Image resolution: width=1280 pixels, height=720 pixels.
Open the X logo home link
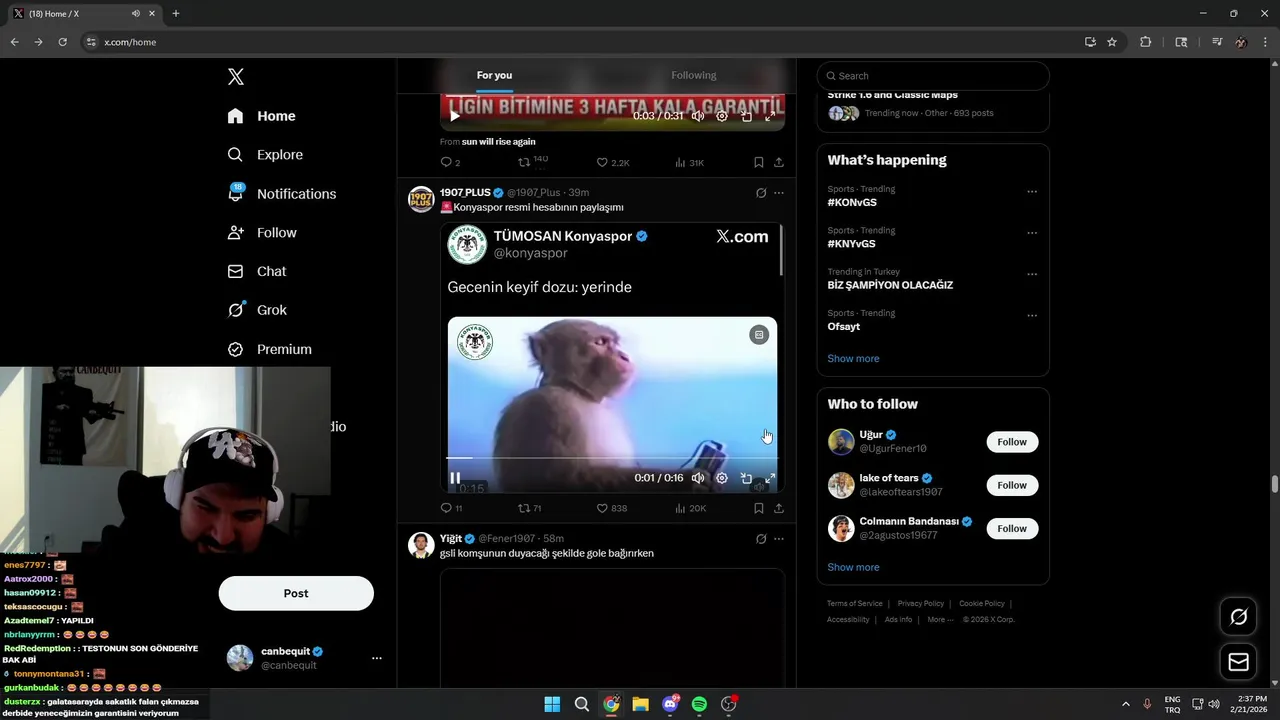tap(235, 77)
